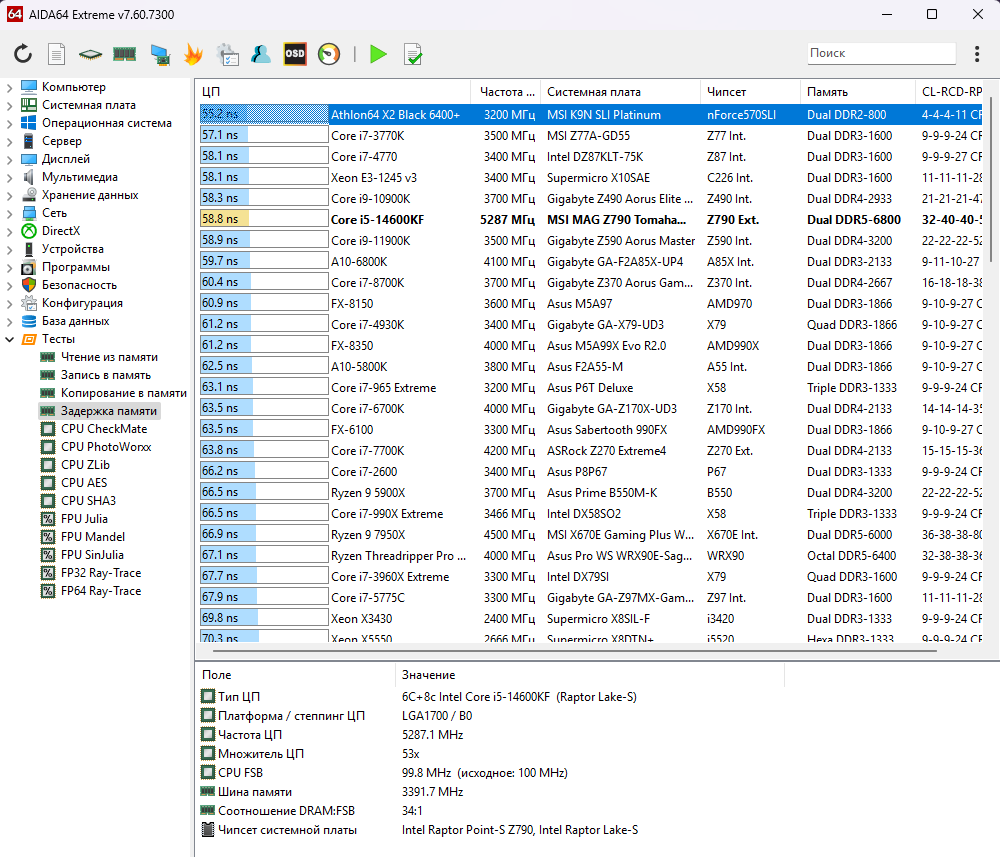1000x857 pixels.
Task: Expand the Сервер tree node
Action: click(9, 141)
